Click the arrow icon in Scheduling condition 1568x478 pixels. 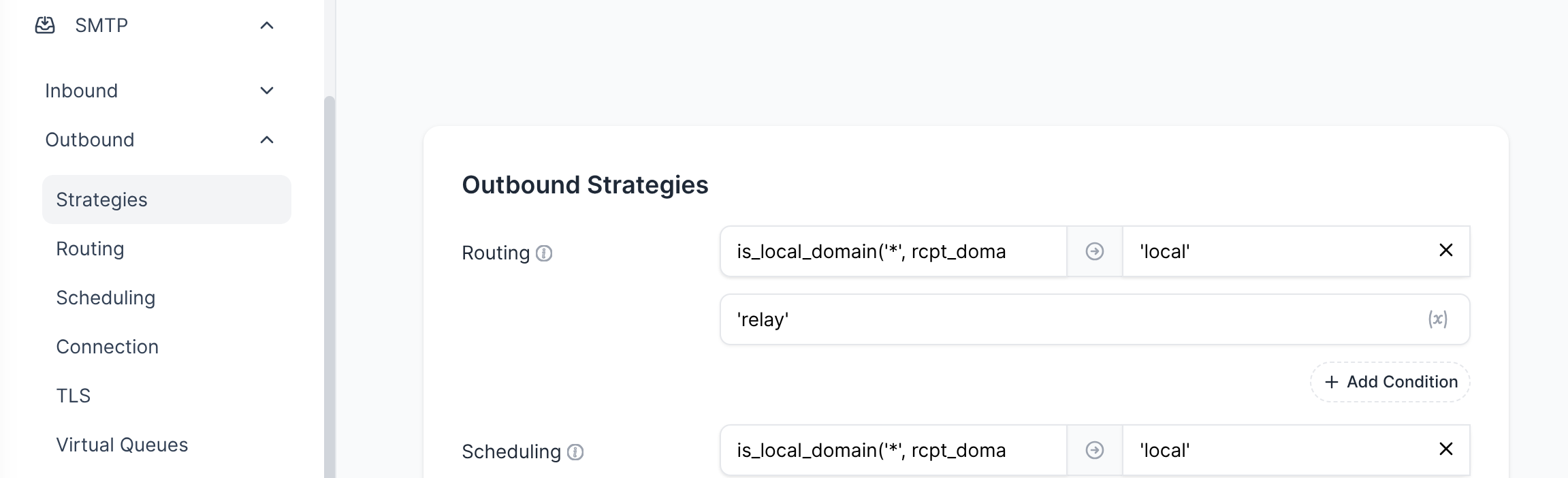(x=1094, y=450)
